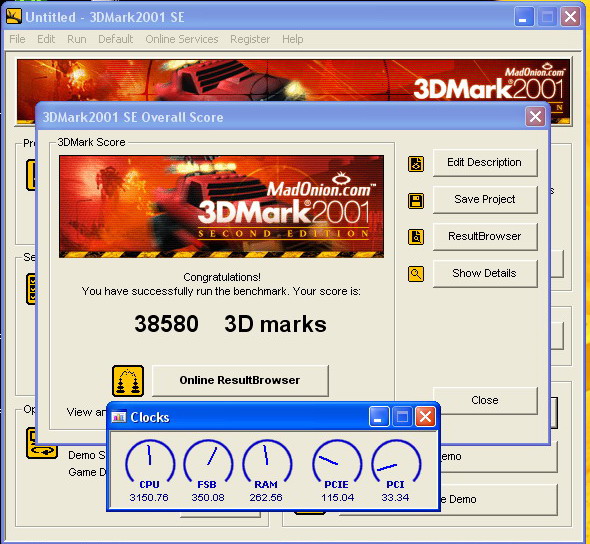Open the Register menu

[x=250, y=39]
